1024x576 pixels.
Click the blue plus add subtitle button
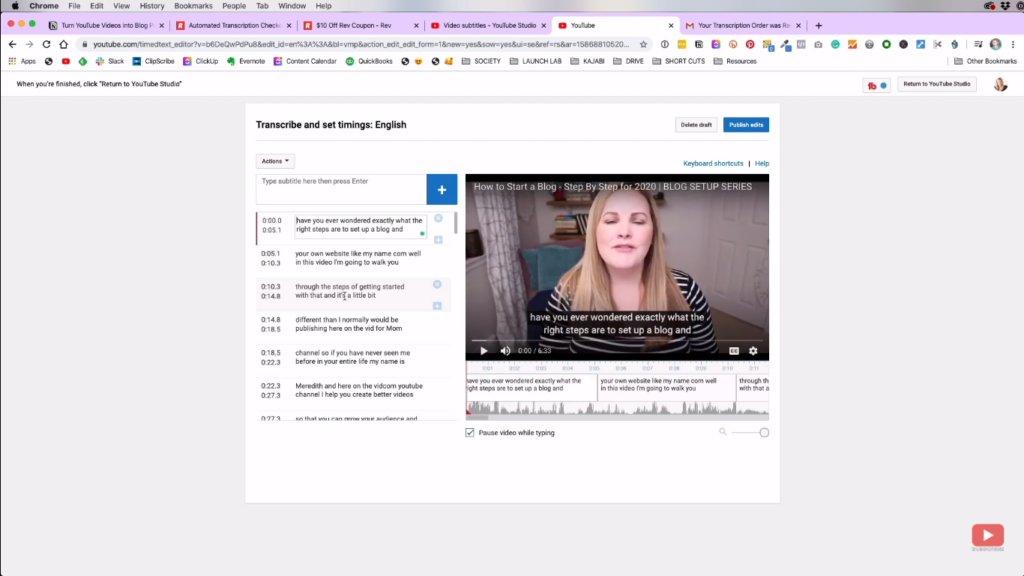[x=441, y=189]
